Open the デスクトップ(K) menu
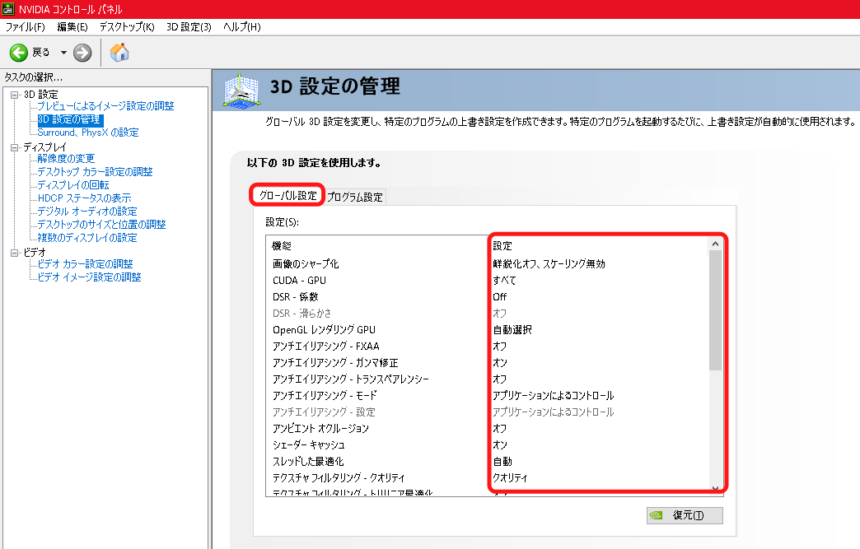Screen dimensions: 860x549 (x=127, y=27)
